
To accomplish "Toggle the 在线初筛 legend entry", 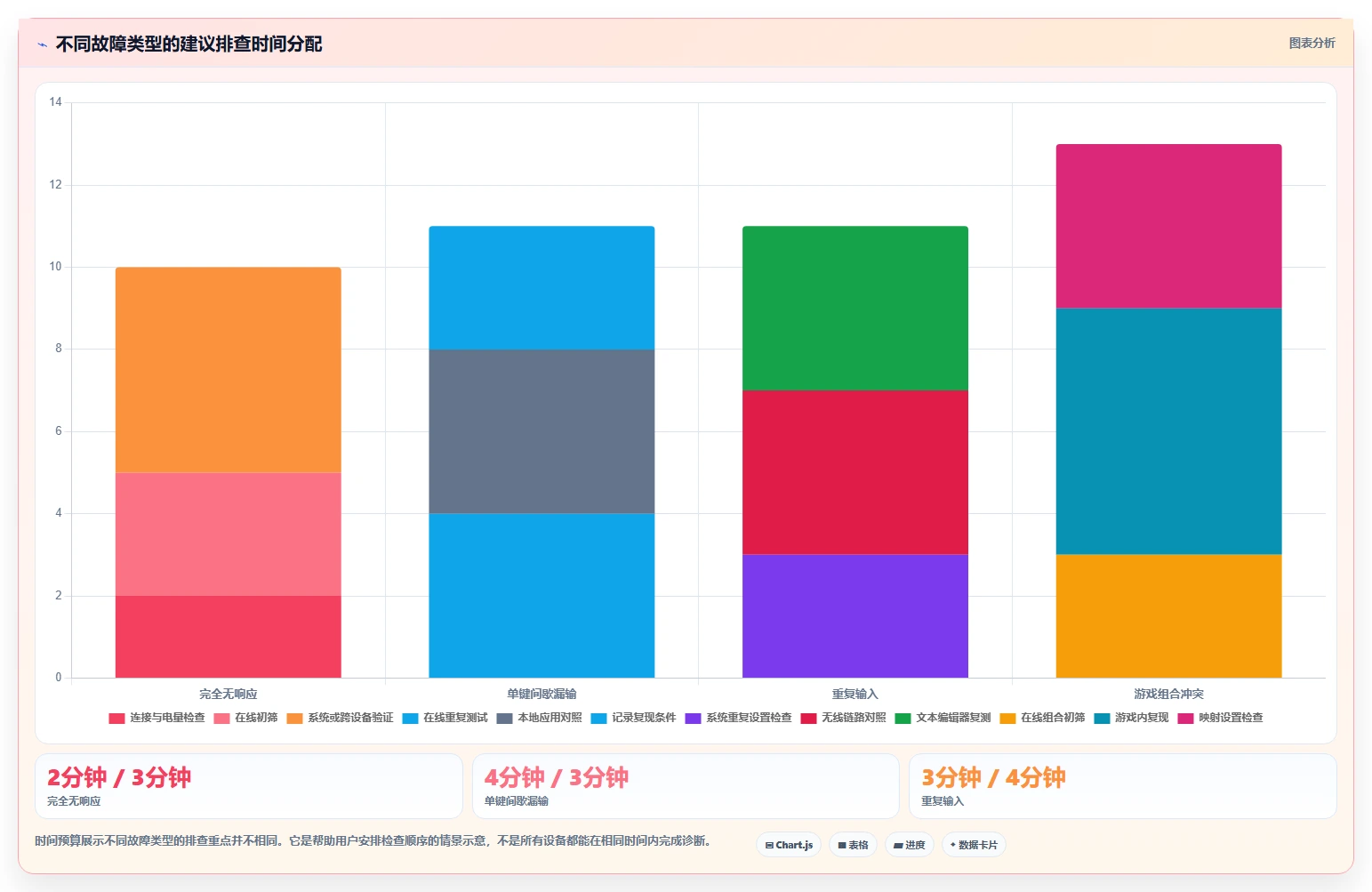I will pyautogui.click(x=245, y=718).
